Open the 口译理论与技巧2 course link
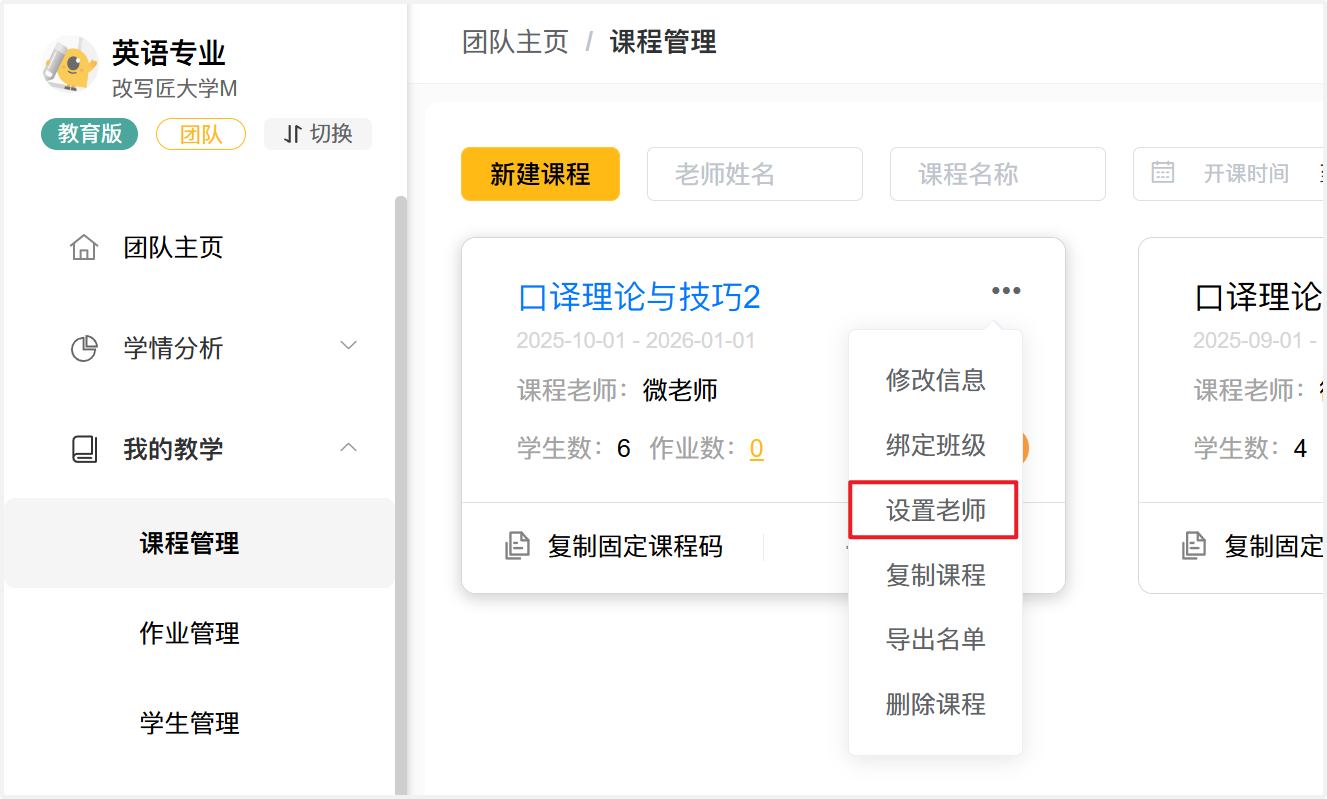The width and height of the screenshot is (1327, 799). 639,297
